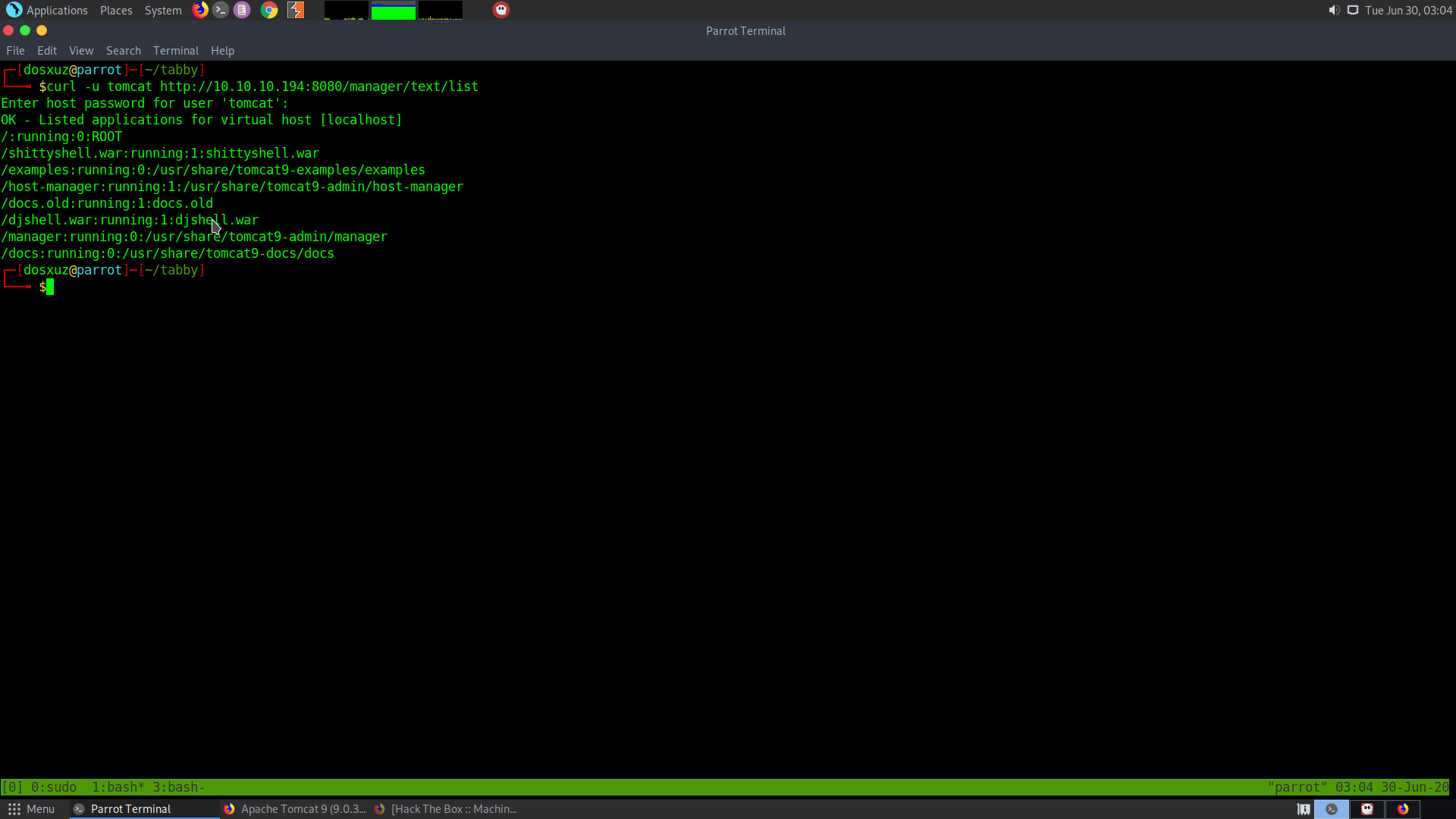The width and height of the screenshot is (1456, 819).
Task: Click the clock showing Tue Jun 30
Action: point(1408,10)
